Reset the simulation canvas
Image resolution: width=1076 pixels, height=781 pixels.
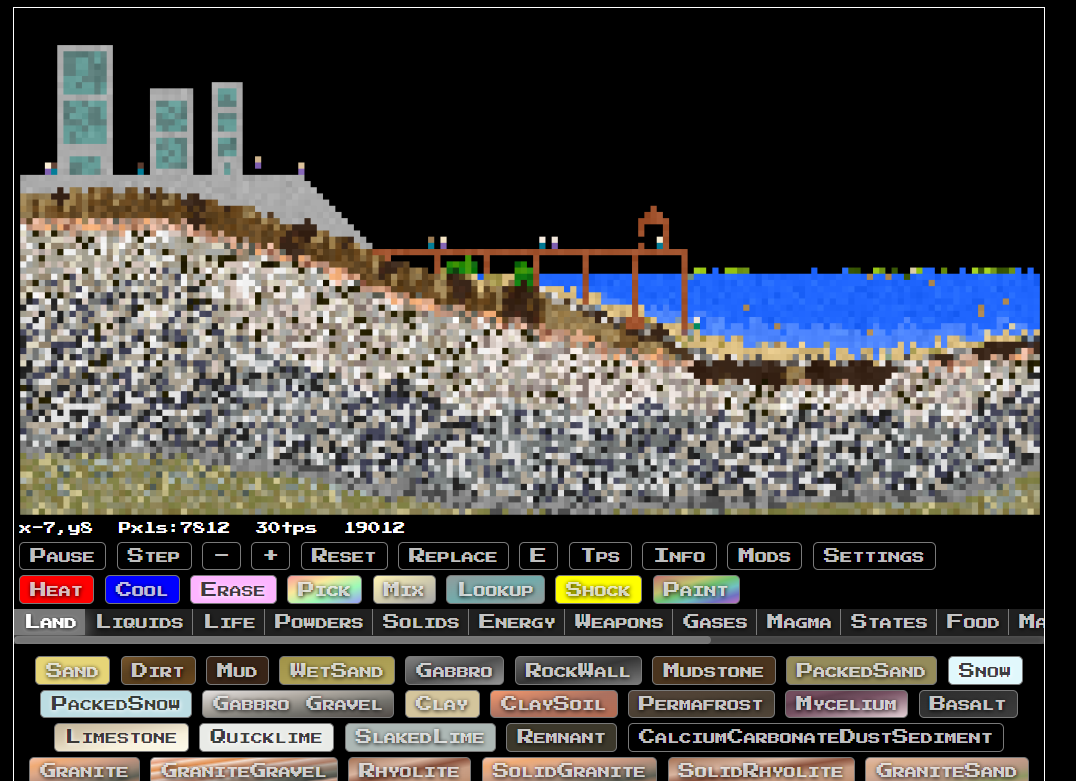pyautogui.click(x=344, y=556)
